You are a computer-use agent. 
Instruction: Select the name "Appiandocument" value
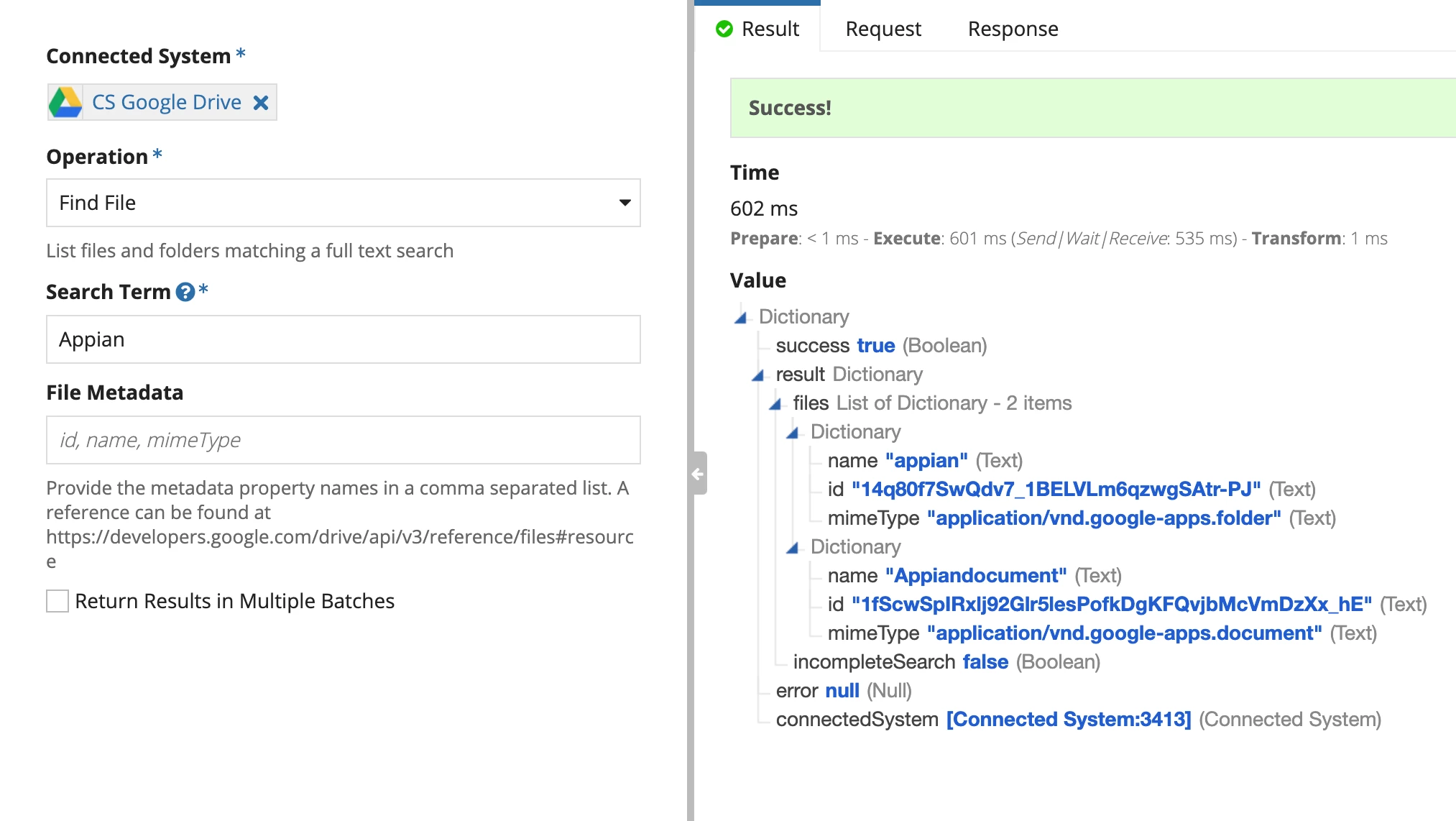(976, 576)
